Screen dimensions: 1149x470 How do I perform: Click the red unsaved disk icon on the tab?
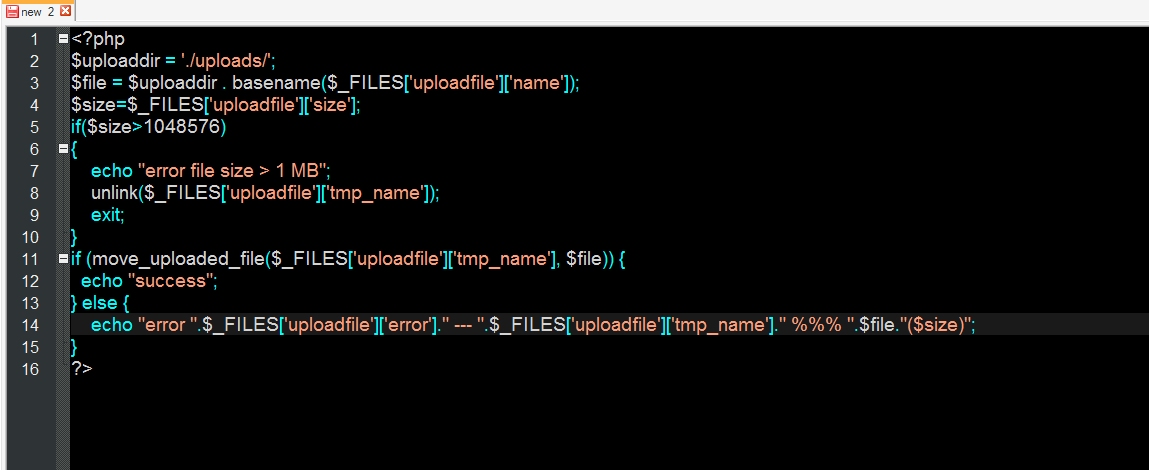(12, 11)
